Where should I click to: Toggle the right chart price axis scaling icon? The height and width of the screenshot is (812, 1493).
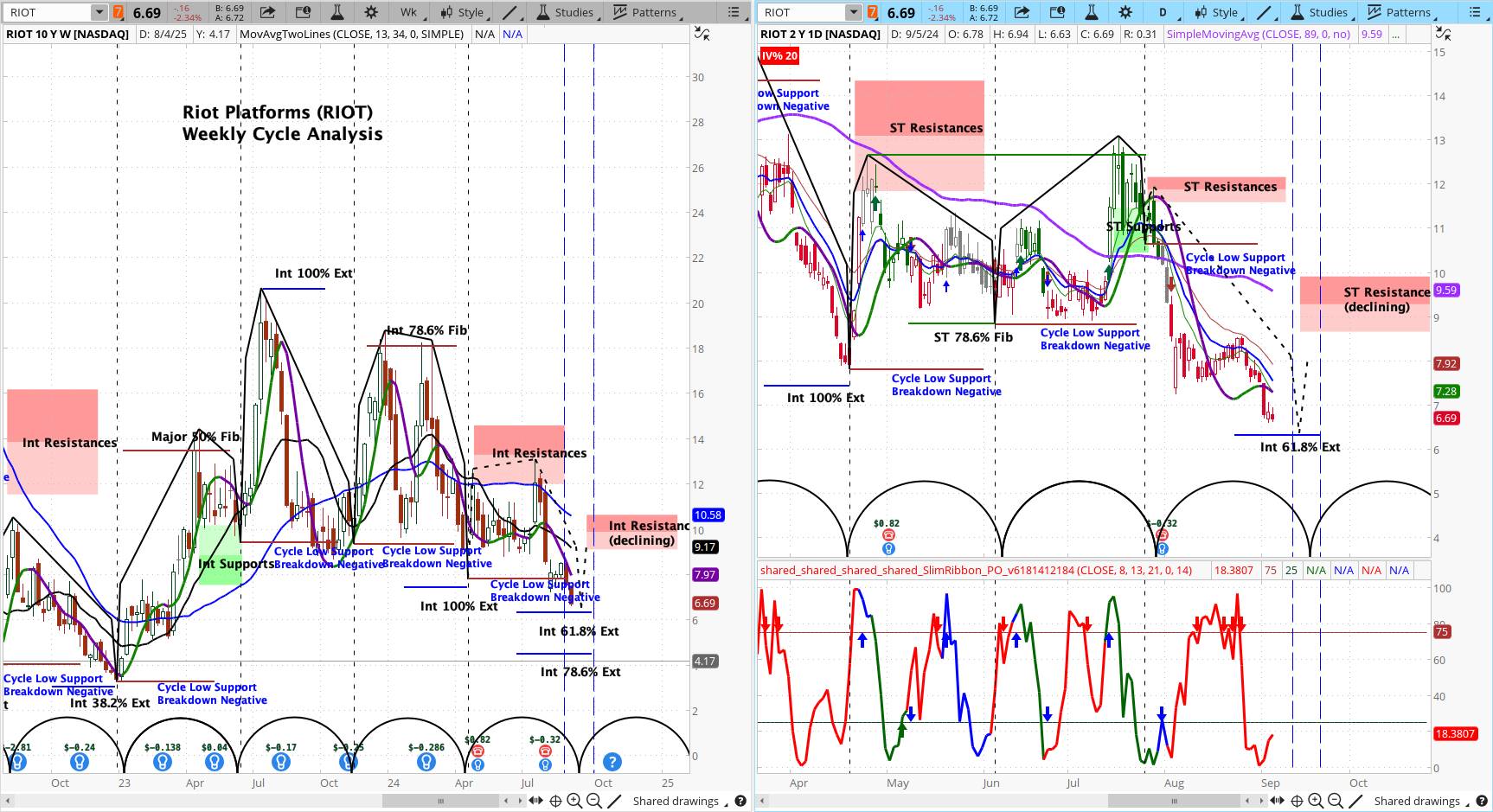click(x=1443, y=34)
